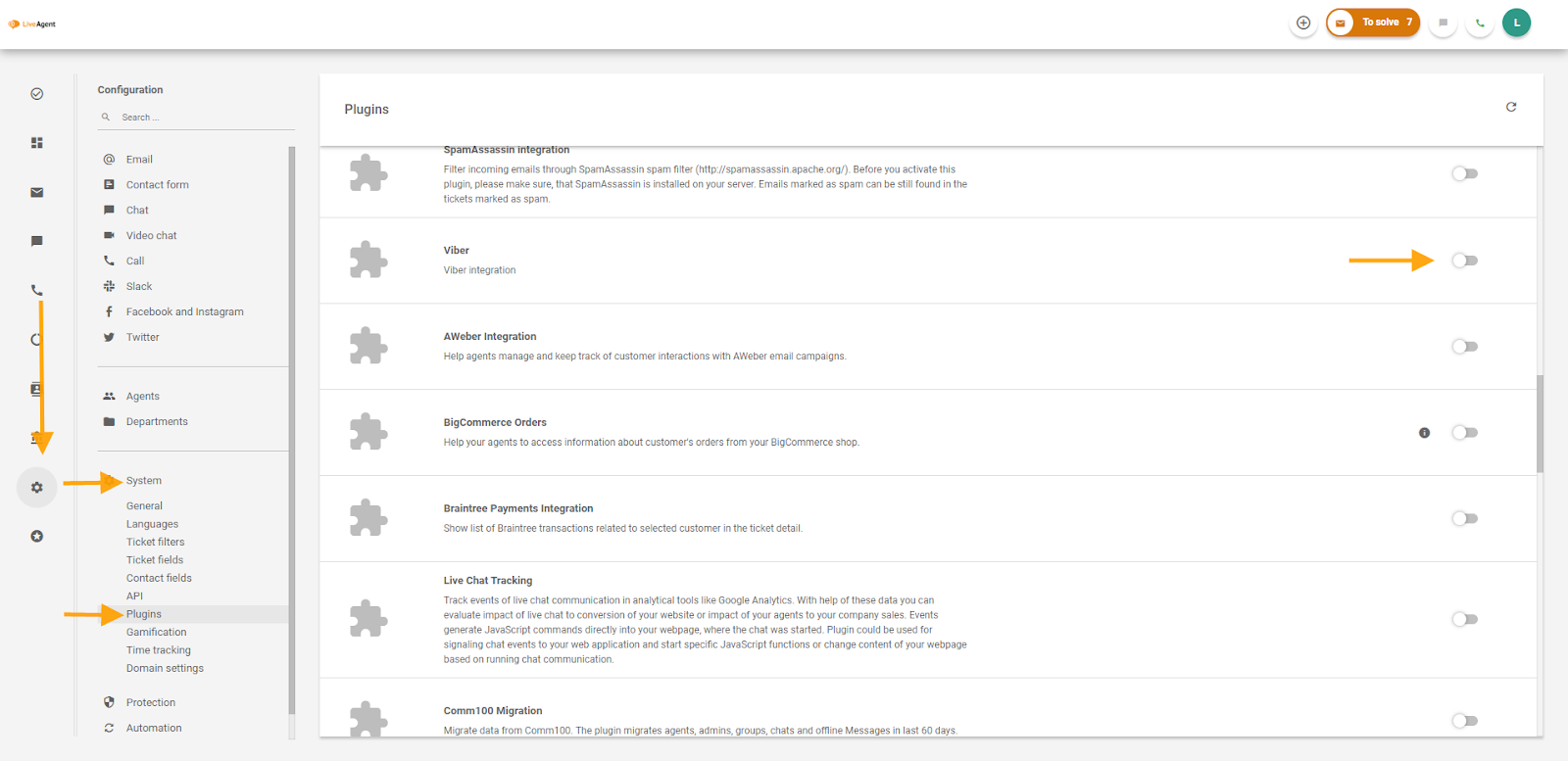Open the user profile avatar L
Screen dimensions: 1568x761
coord(1517,23)
